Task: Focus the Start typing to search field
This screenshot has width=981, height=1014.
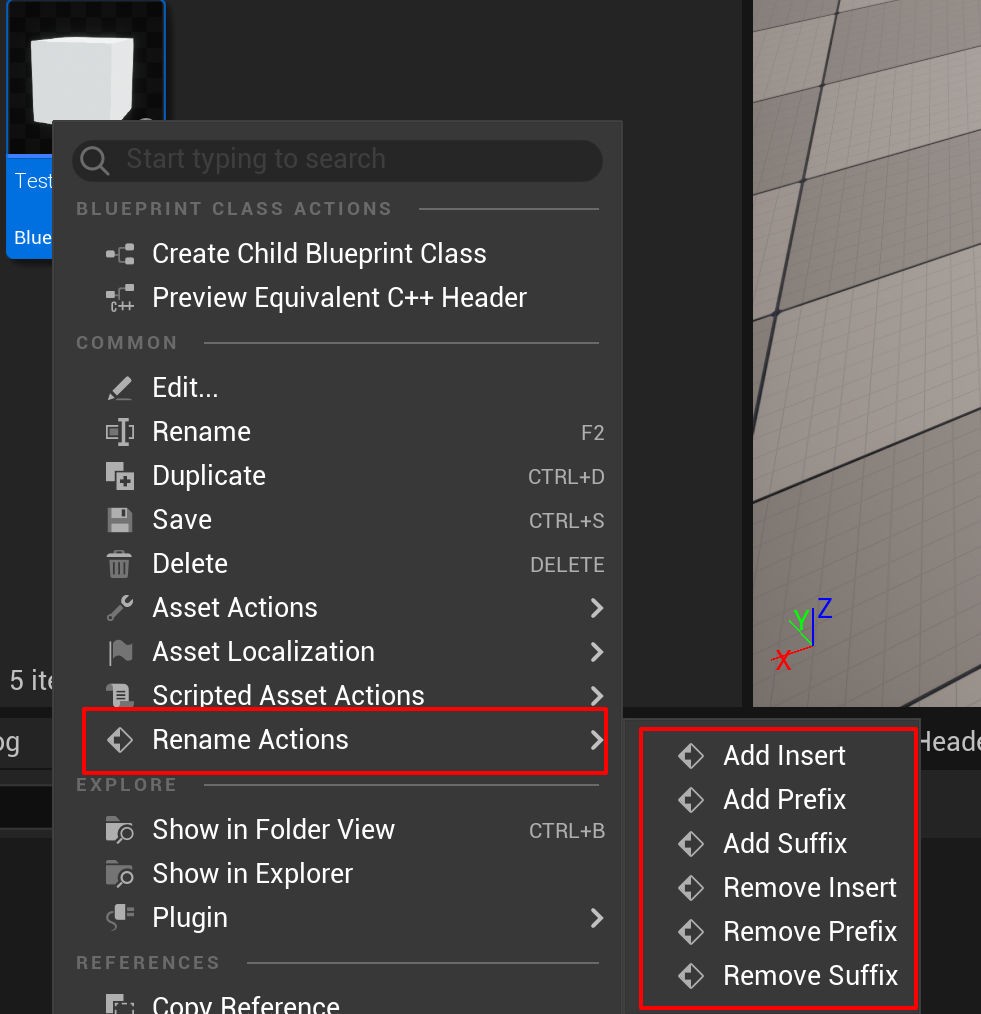Action: coord(338,160)
